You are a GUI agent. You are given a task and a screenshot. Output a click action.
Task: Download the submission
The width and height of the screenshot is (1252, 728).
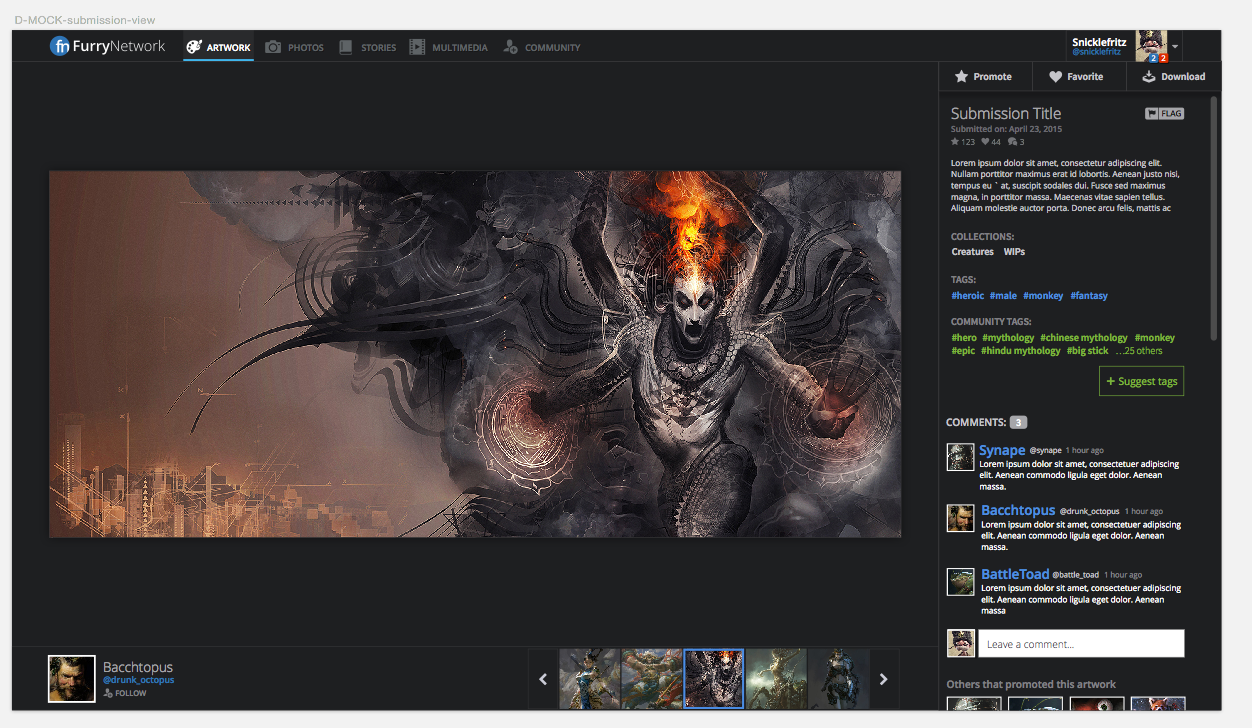(x=1174, y=77)
